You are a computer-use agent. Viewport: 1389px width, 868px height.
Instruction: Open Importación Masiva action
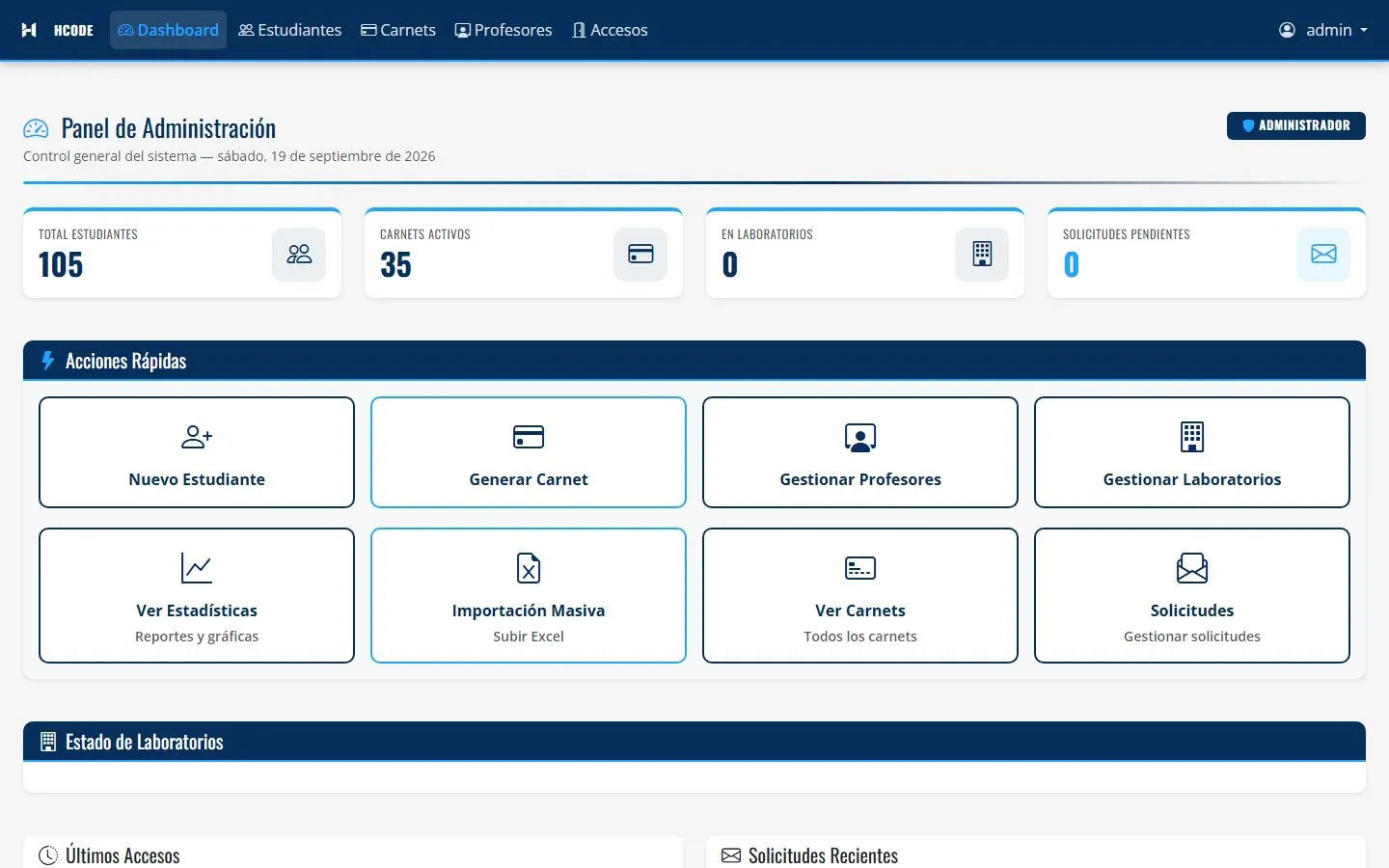tap(529, 595)
